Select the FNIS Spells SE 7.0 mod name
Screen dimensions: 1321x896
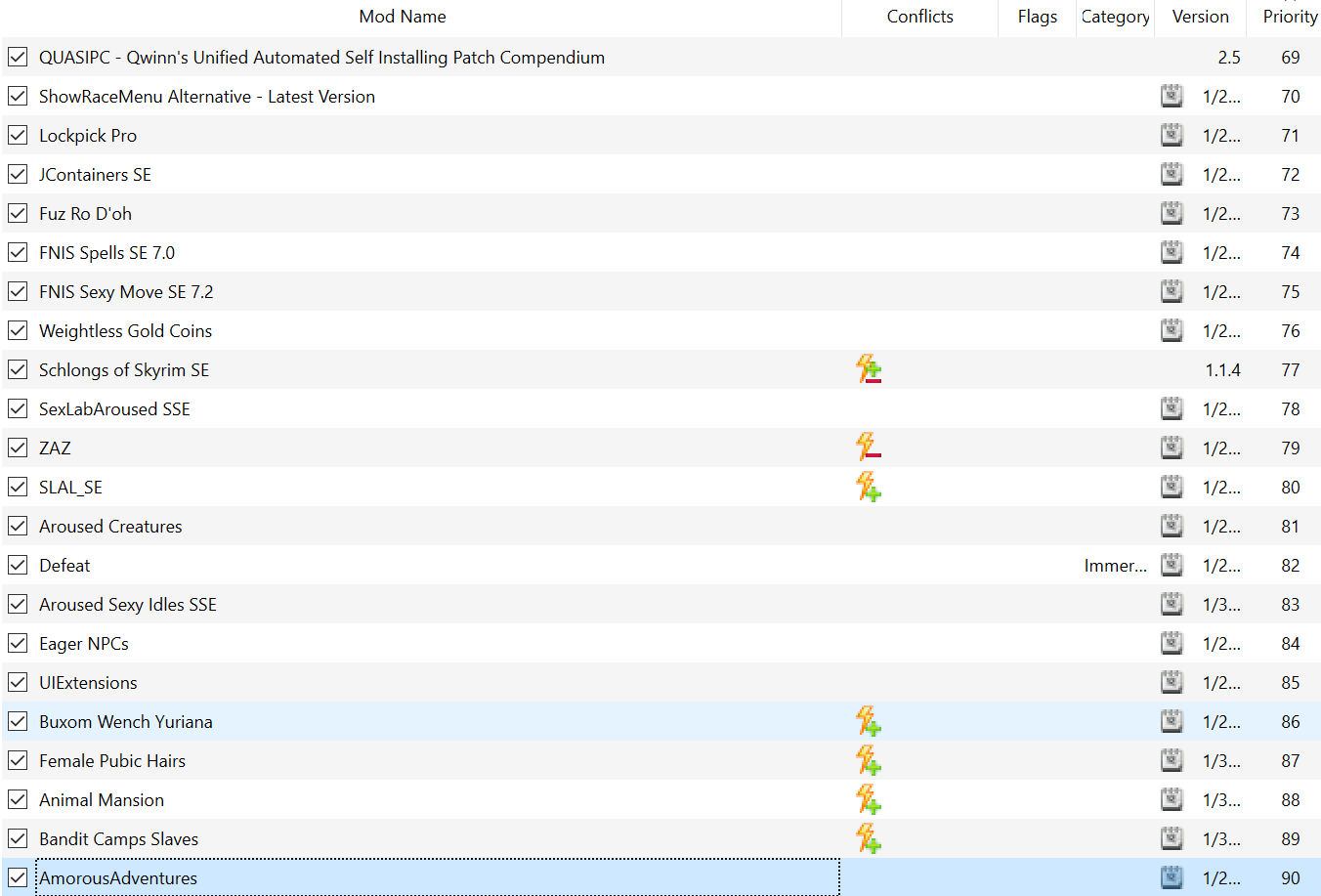(107, 253)
